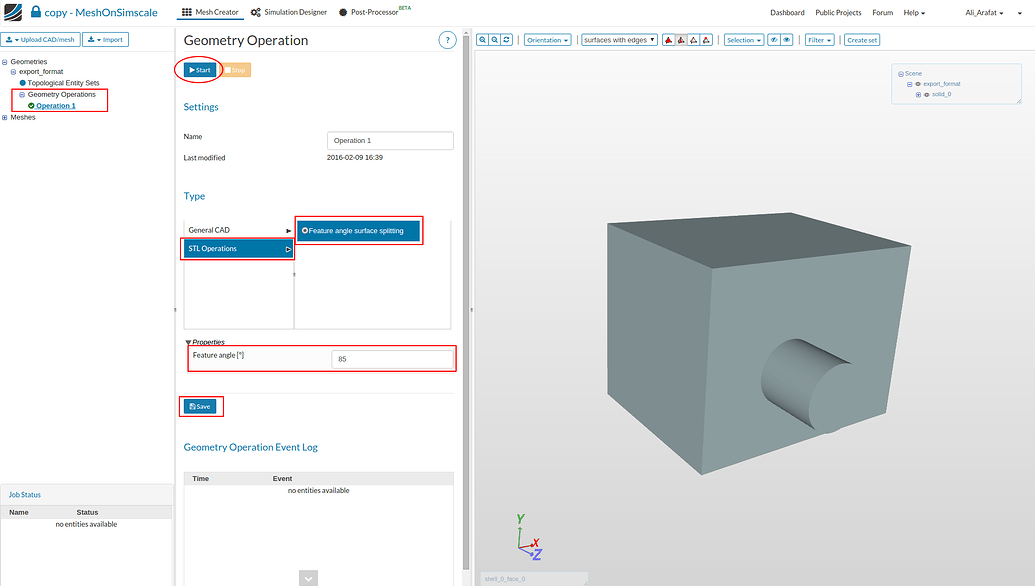Toggle visibility of solid_0 in the Scene tree
Screen dimensions: 1035x586
(x=927, y=94)
